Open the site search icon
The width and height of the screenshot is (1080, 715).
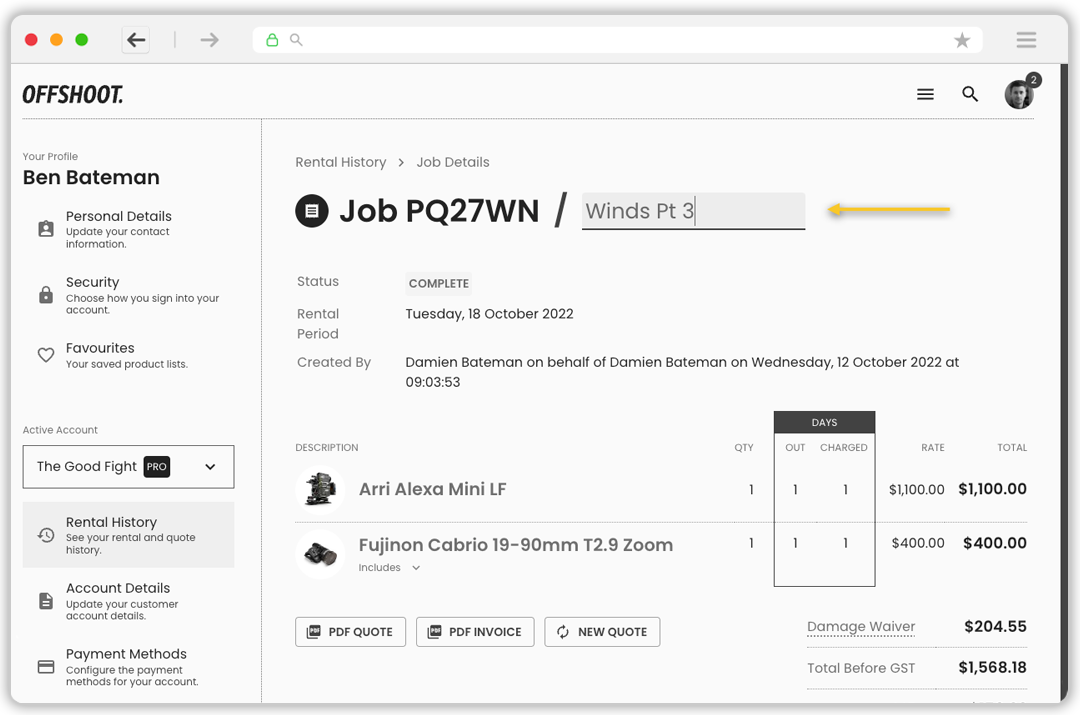coord(970,94)
